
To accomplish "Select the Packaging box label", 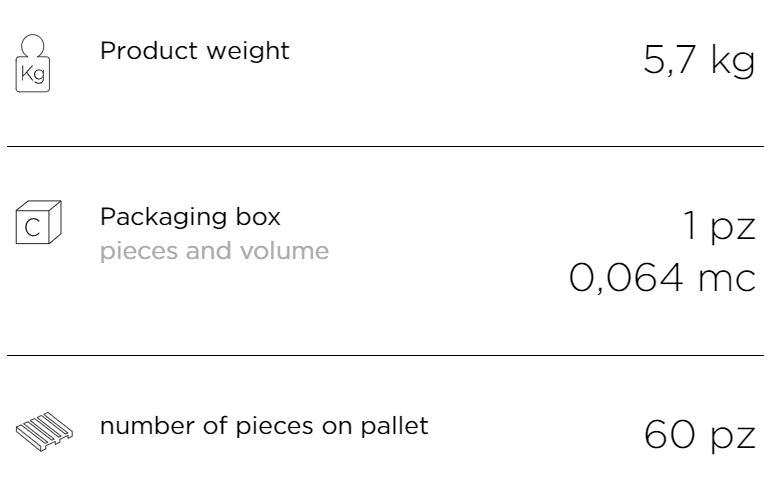I will [x=190, y=217].
